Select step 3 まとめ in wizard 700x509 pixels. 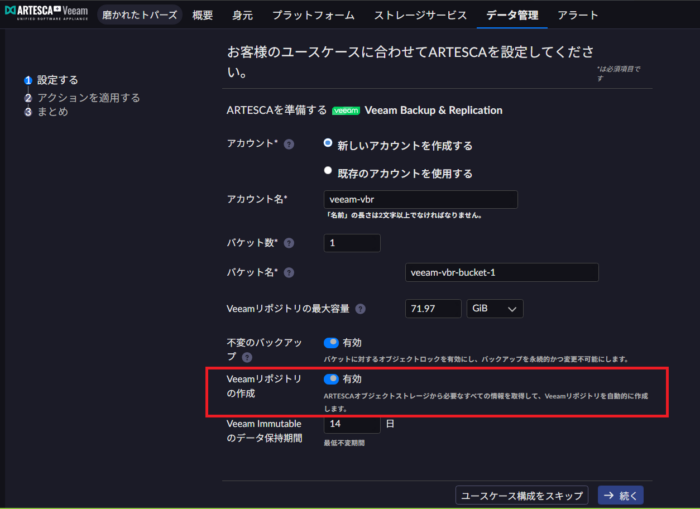click(46, 112)
